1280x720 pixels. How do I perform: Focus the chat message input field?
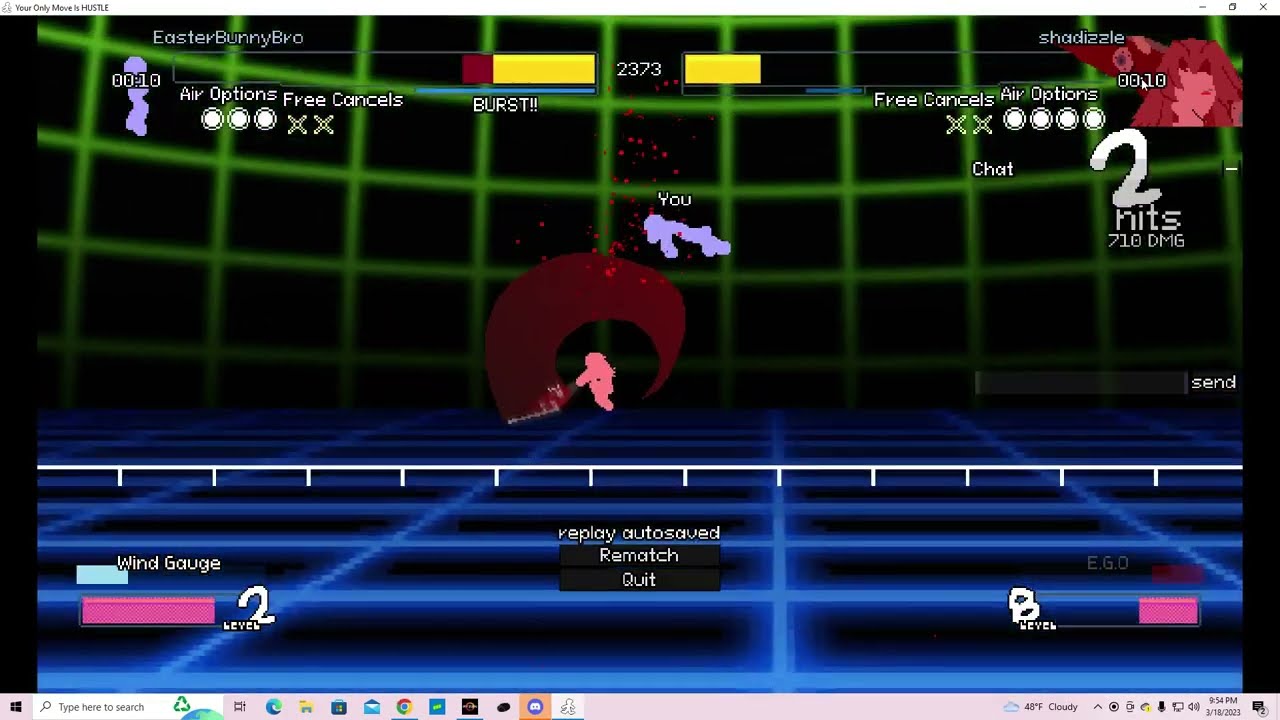click(x=1080, y=382)
